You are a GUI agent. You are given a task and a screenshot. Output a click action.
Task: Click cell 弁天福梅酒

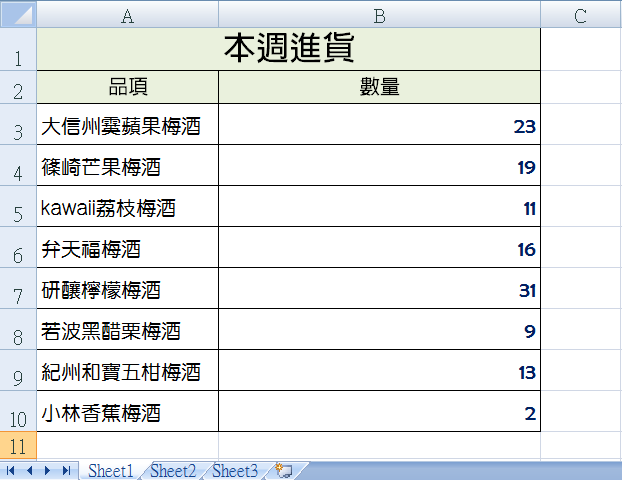(x=127, y=247)
